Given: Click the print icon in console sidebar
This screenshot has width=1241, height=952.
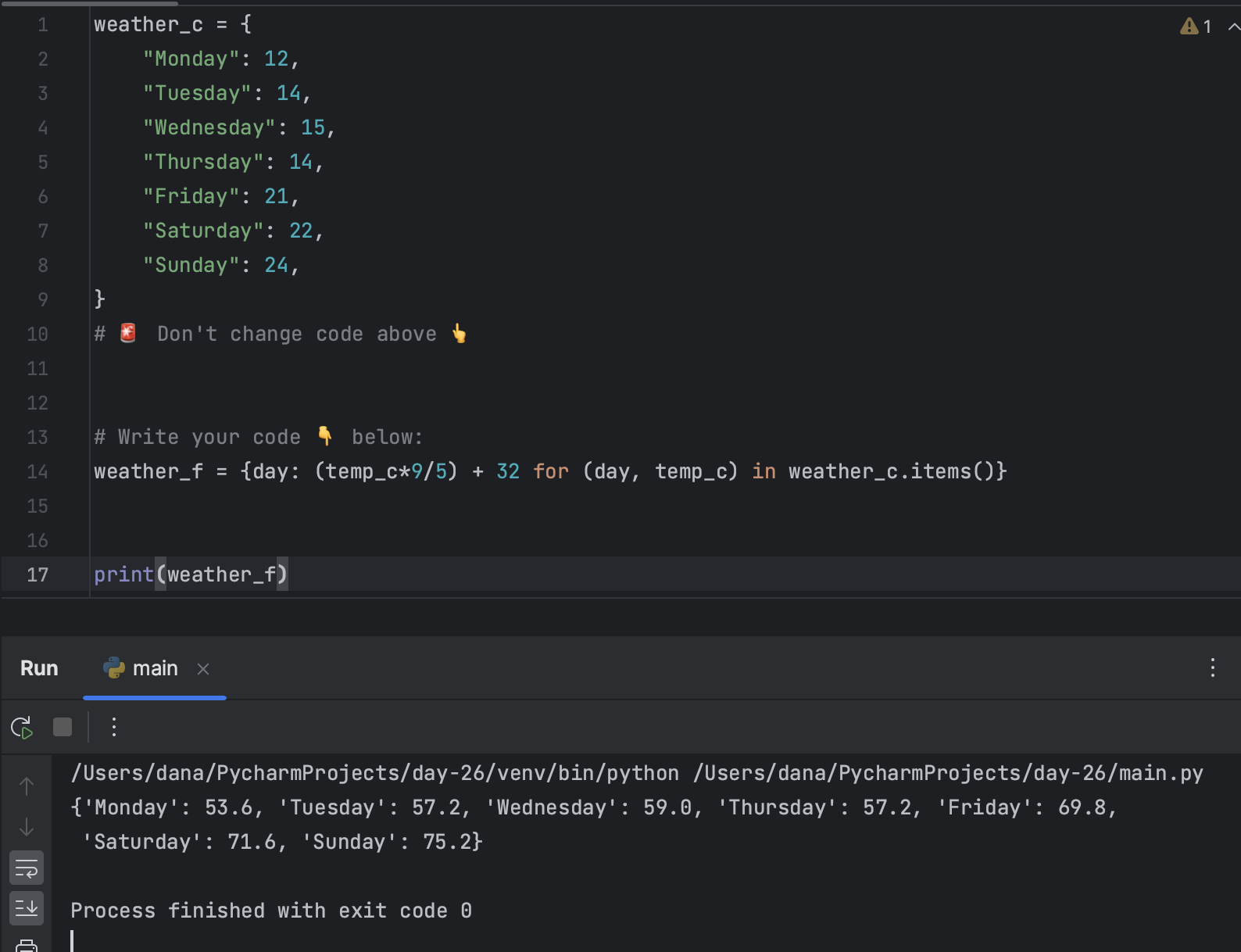Looking at the screenshot, I should pyautogui.click(x=27, y=945).
